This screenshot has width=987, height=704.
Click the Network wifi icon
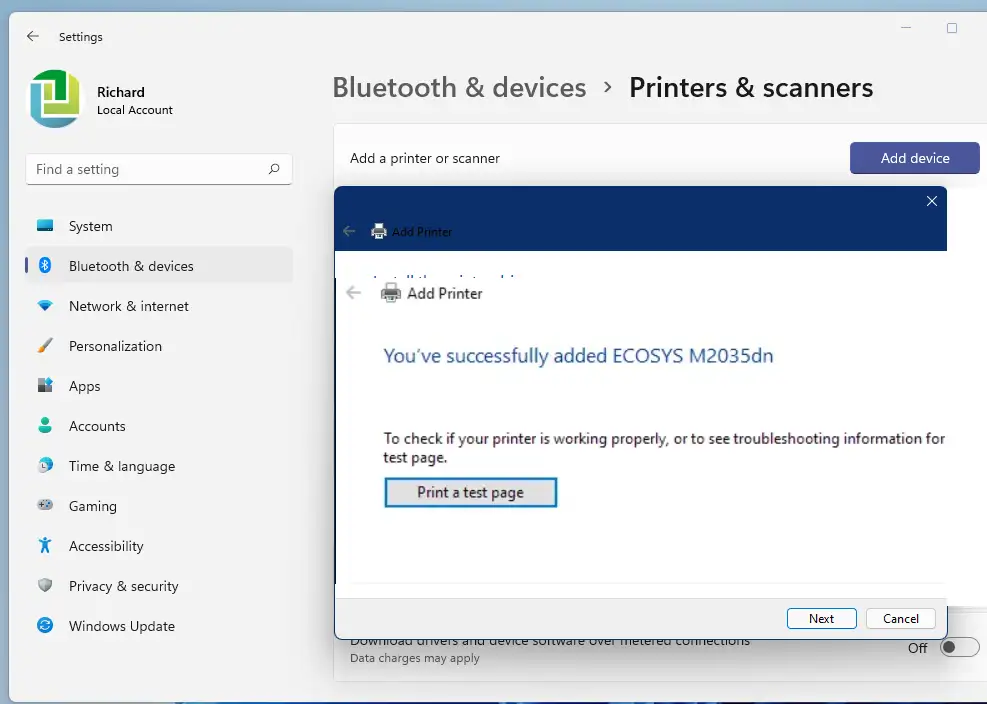tap(45, 305)
